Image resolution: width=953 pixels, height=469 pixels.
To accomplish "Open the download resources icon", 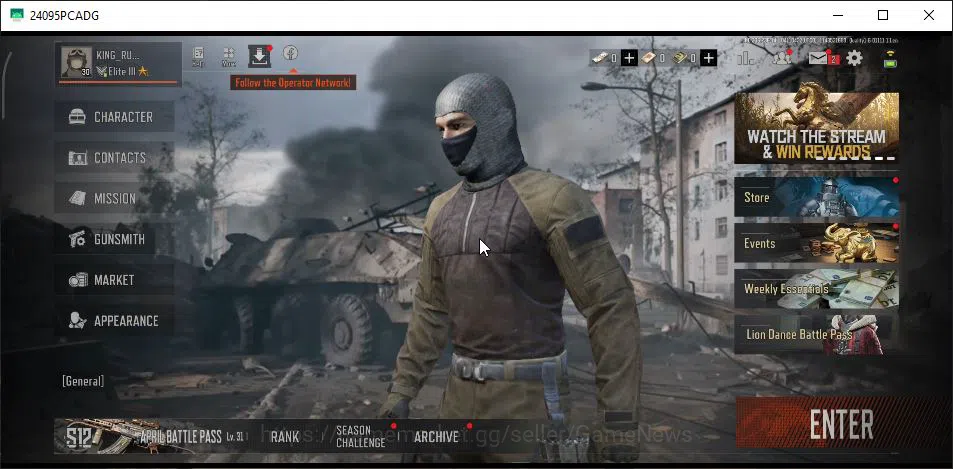I will point(259,56).
